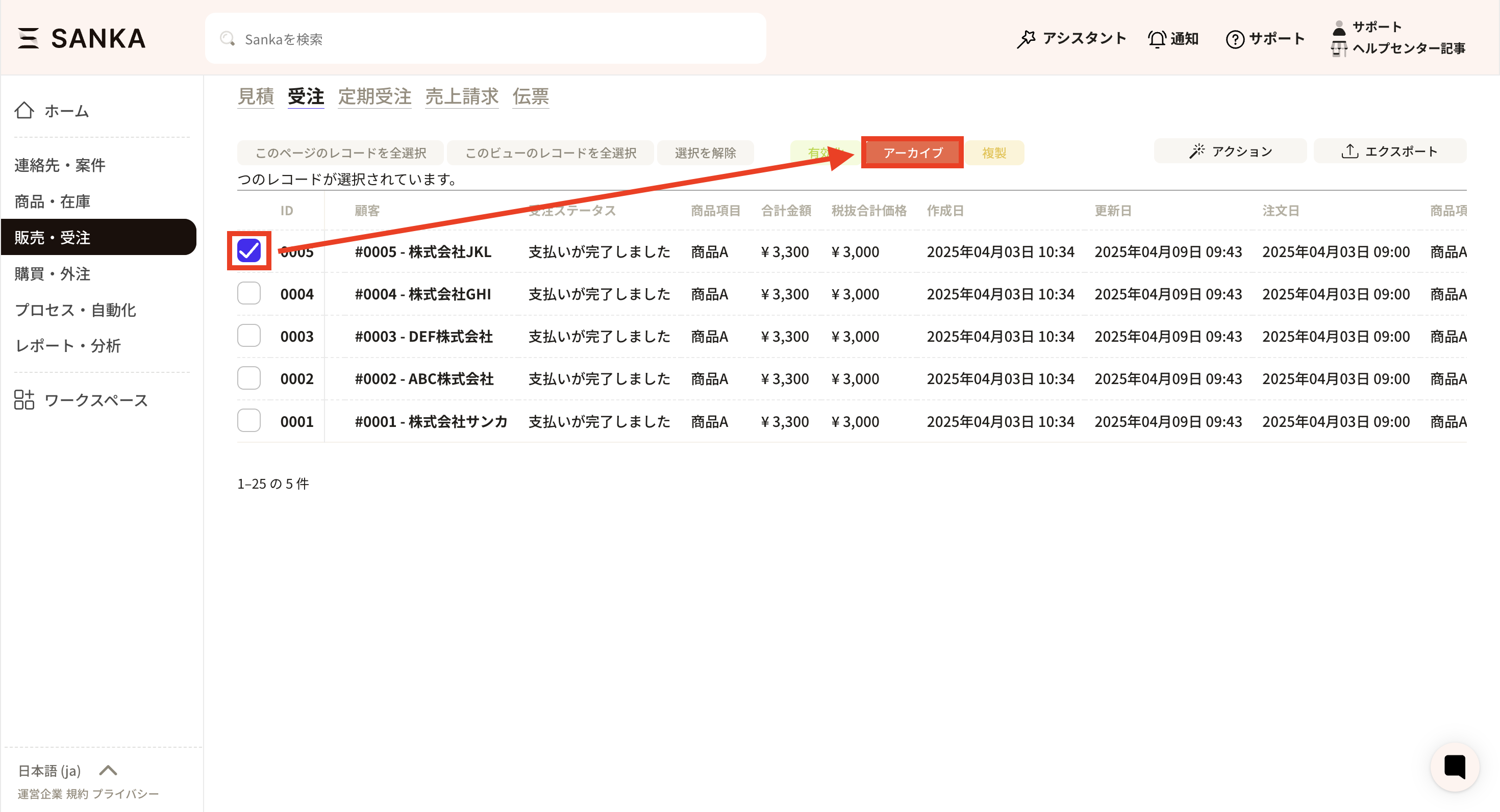Check the checkbox for order 0004

(x=249, y=293)
